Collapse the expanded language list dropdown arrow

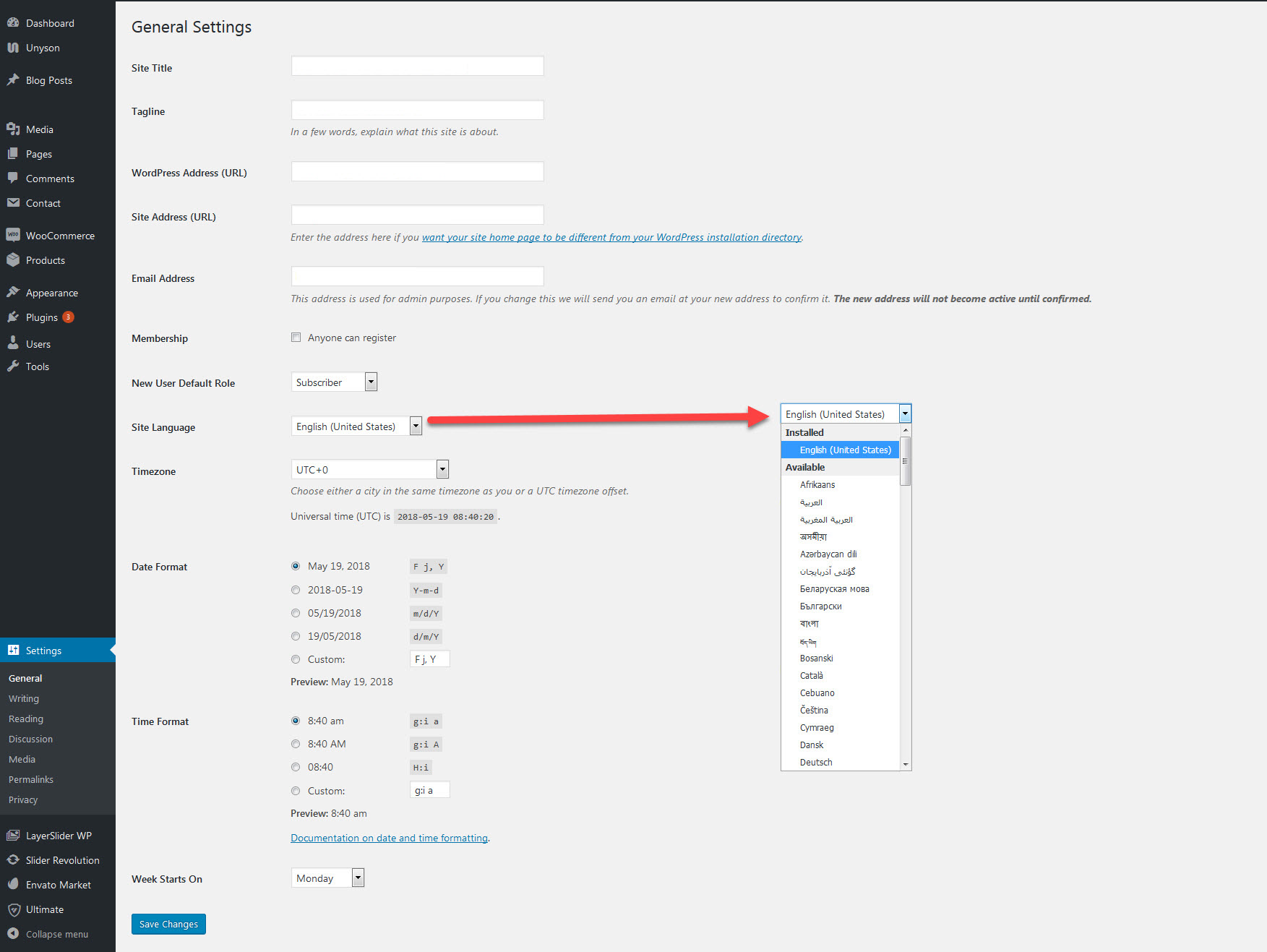coord(904,413)
